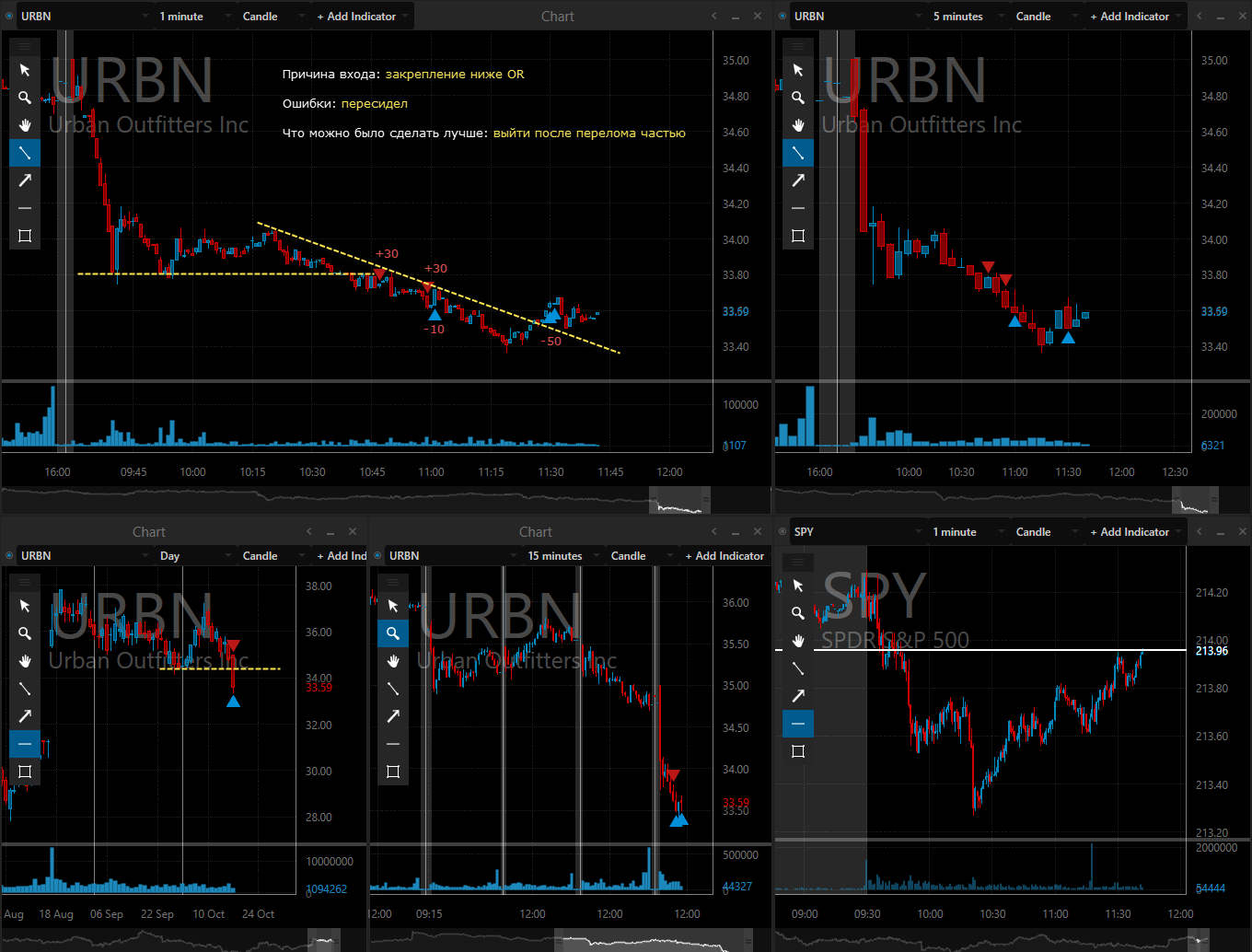1252x952 pixels.
Task: Select the pointer tool in URBN 1 minute chart
Action: (25, 70)
